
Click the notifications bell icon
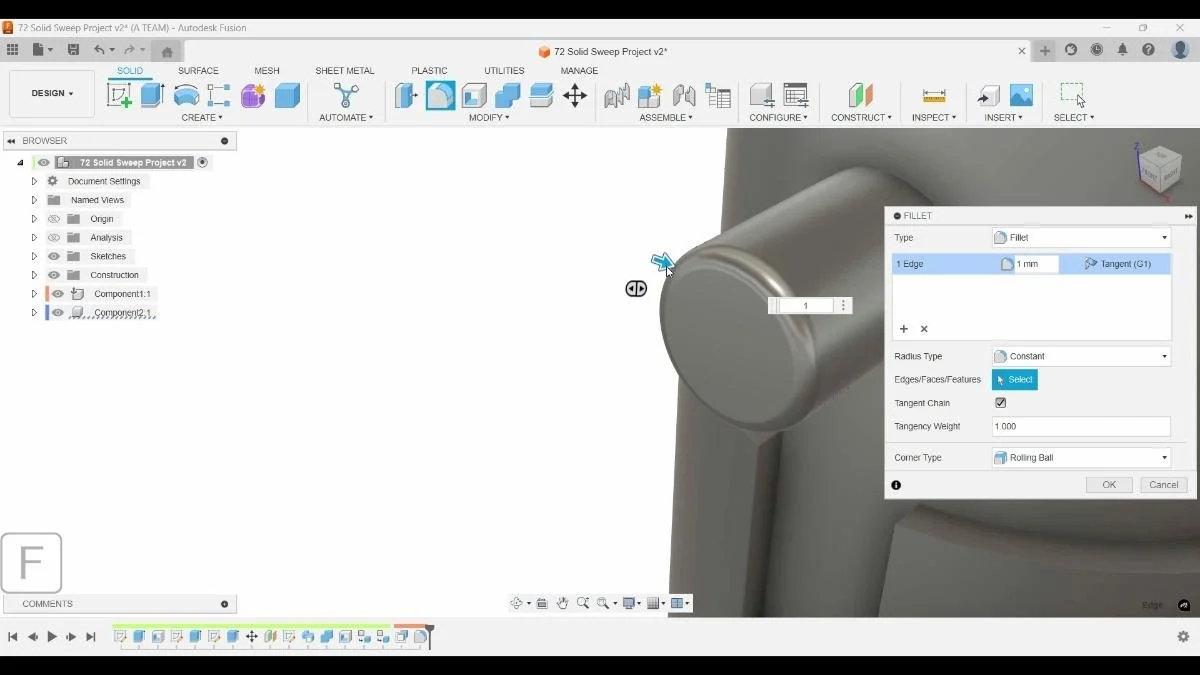tap(1123, 50)
